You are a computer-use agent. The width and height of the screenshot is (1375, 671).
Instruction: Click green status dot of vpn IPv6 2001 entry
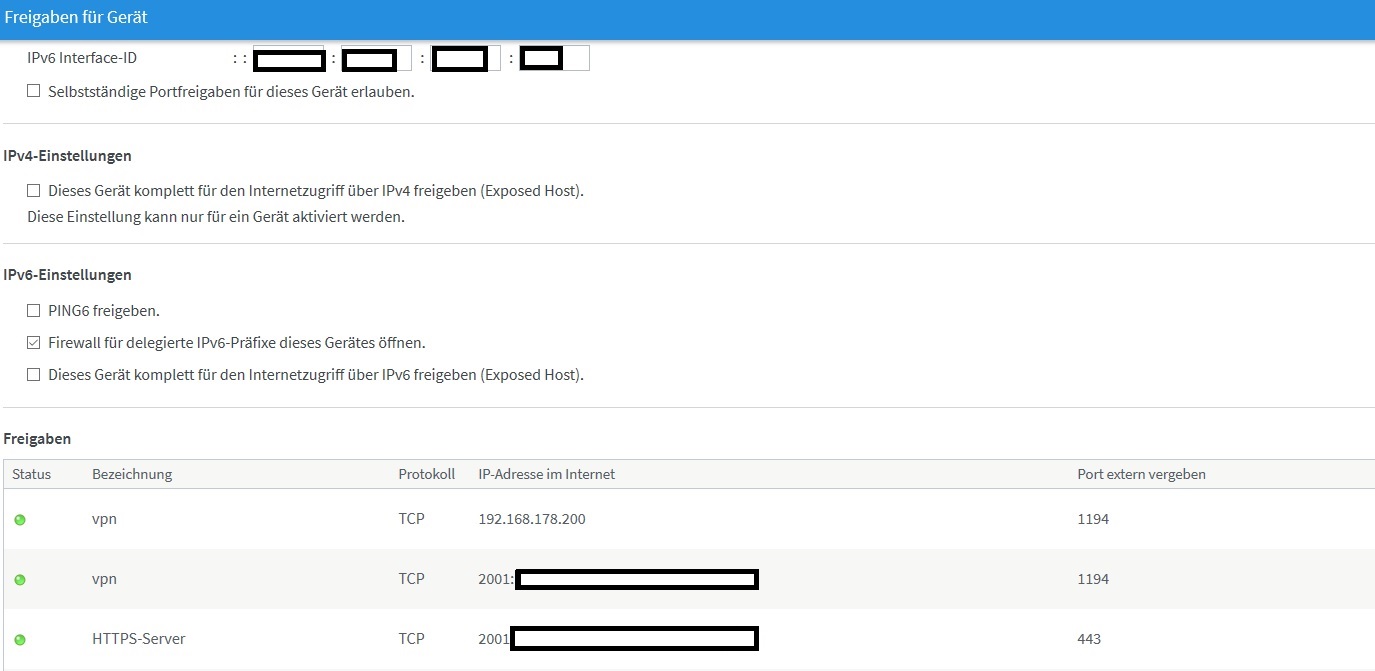coord(20,580)
